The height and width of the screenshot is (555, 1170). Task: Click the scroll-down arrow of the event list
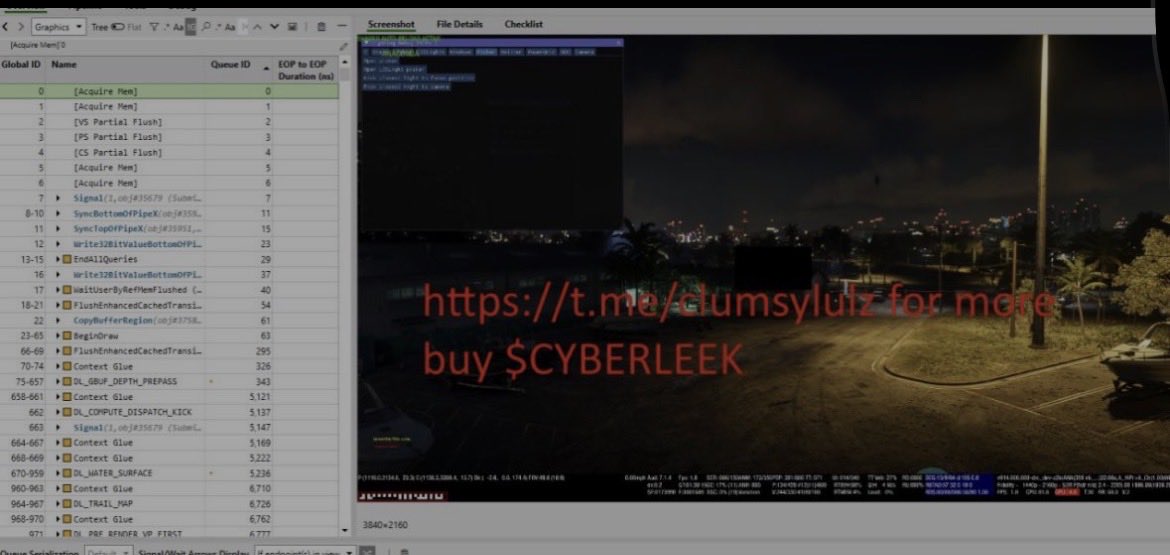(x=344, y=530)
